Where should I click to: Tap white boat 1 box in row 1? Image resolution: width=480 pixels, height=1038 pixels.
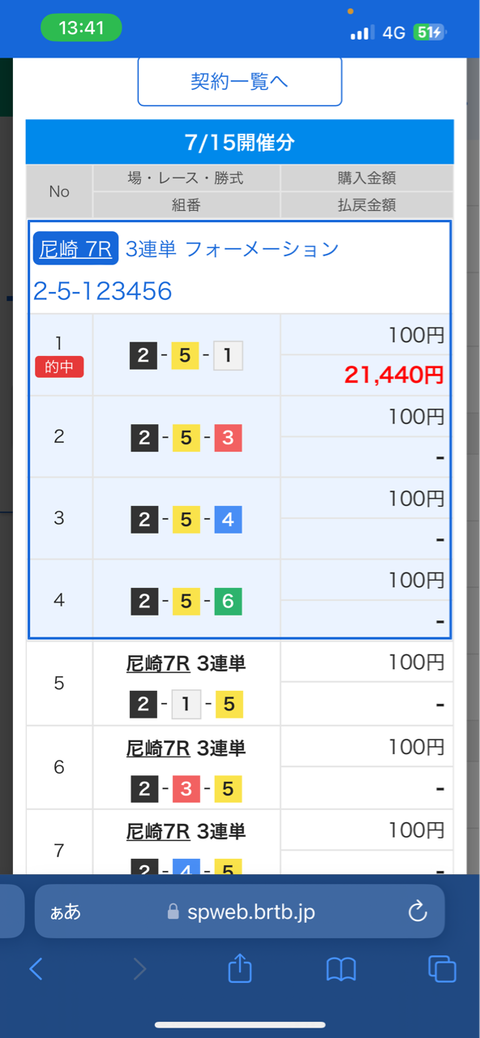pos(228,356)
